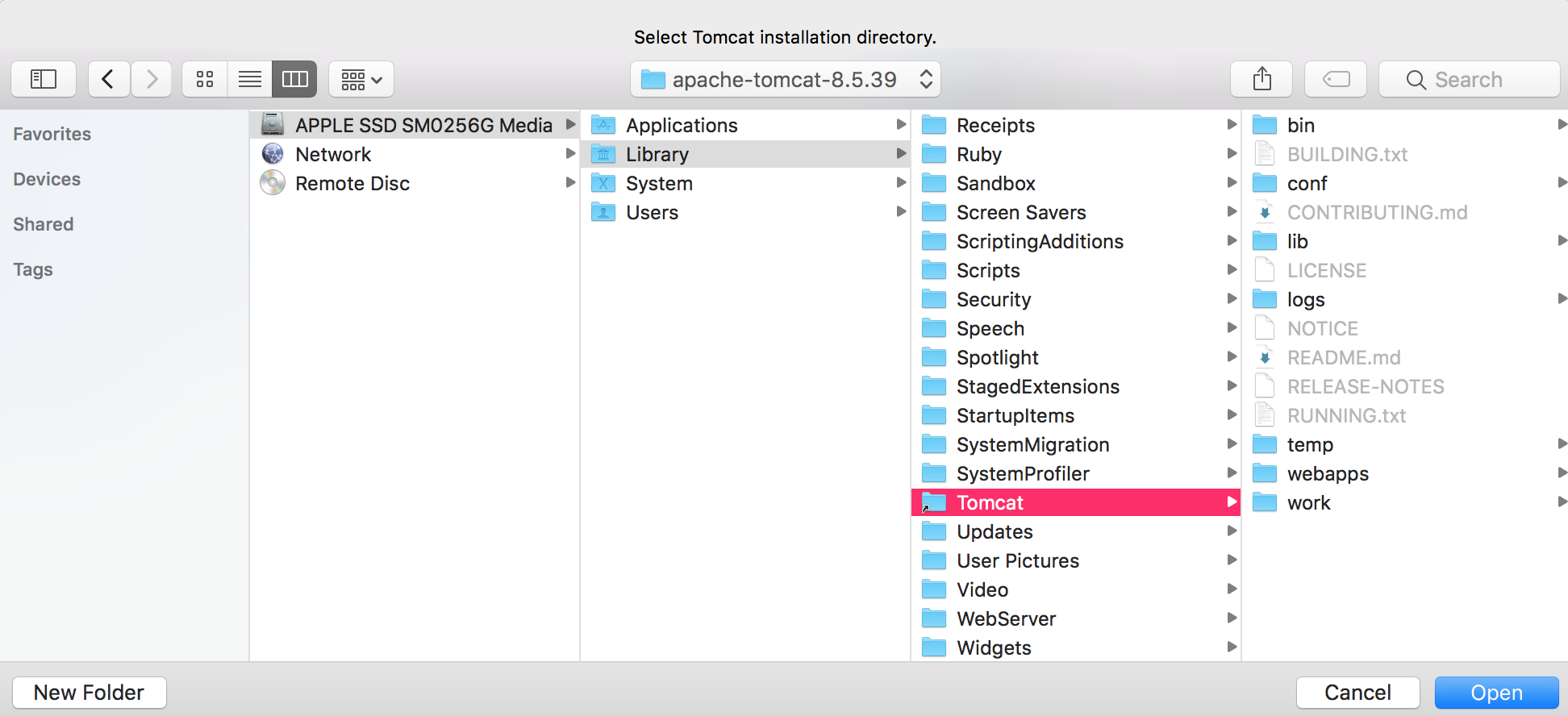The height and width of the screenshot is (716, 1568).
Task: Click into the Search field
Action: (1470, 79)
